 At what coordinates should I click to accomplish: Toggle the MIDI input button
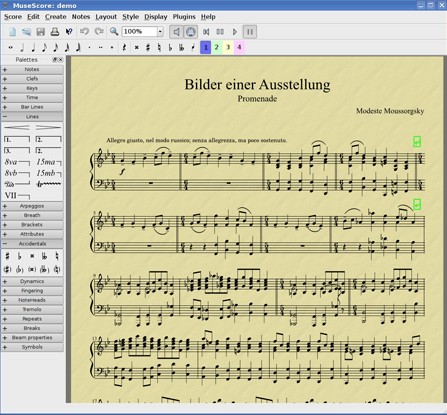[x=191, y=32]
